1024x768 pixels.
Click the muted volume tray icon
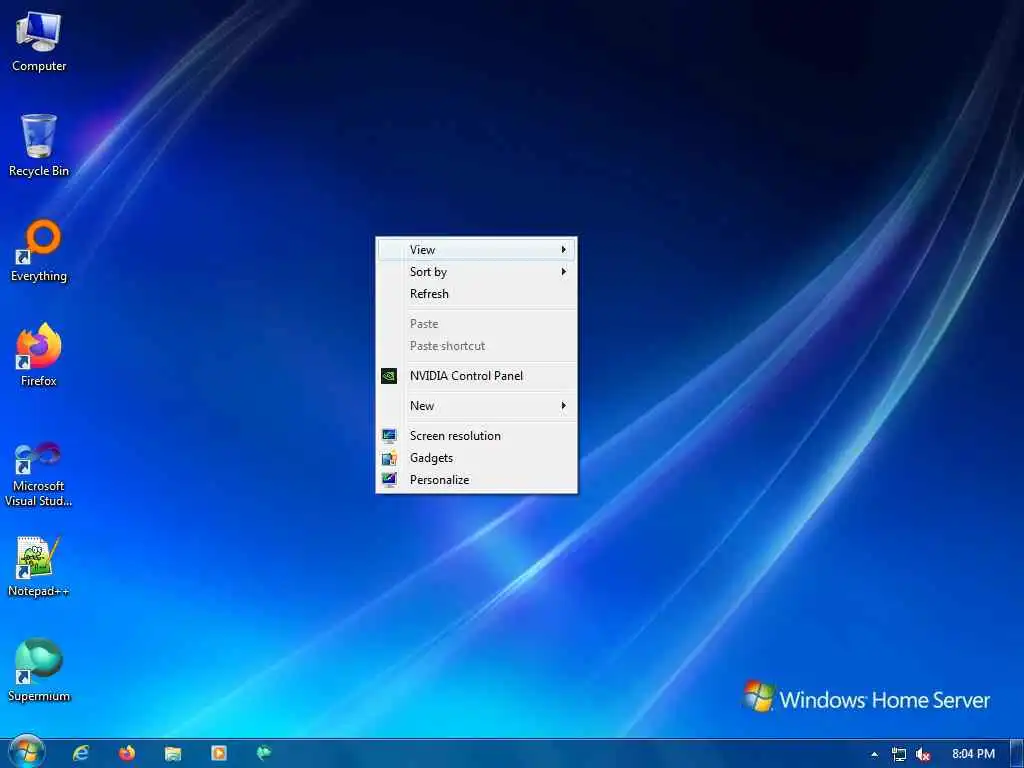point(923,754)
